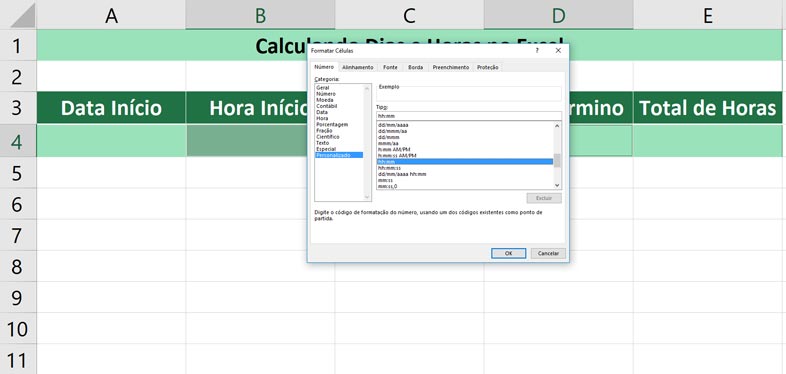This screenshot has width=786, height=374.
Task: Select row 10 header
Action: click(18, 328)
